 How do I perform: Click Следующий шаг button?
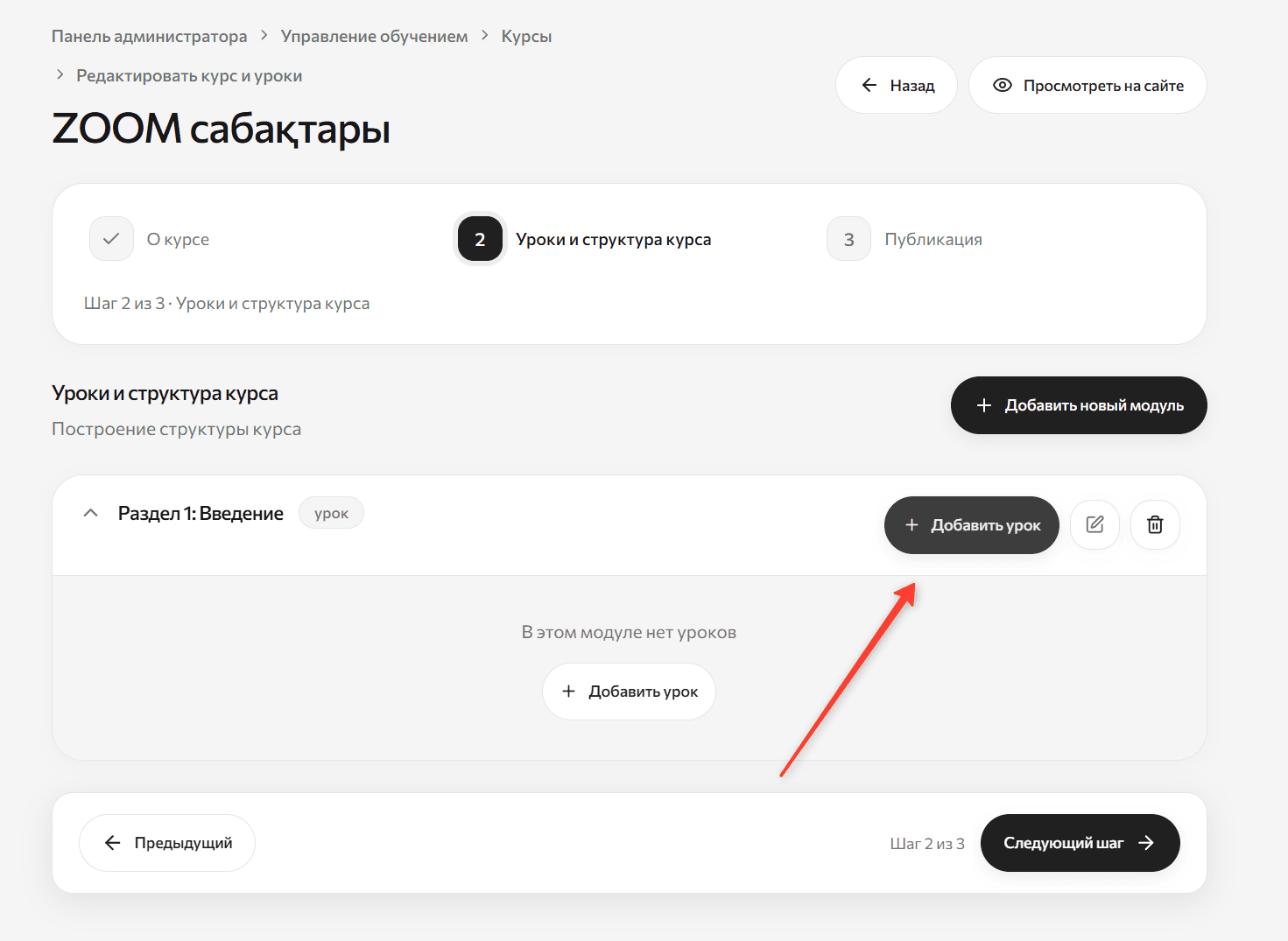click(1080, 843)
